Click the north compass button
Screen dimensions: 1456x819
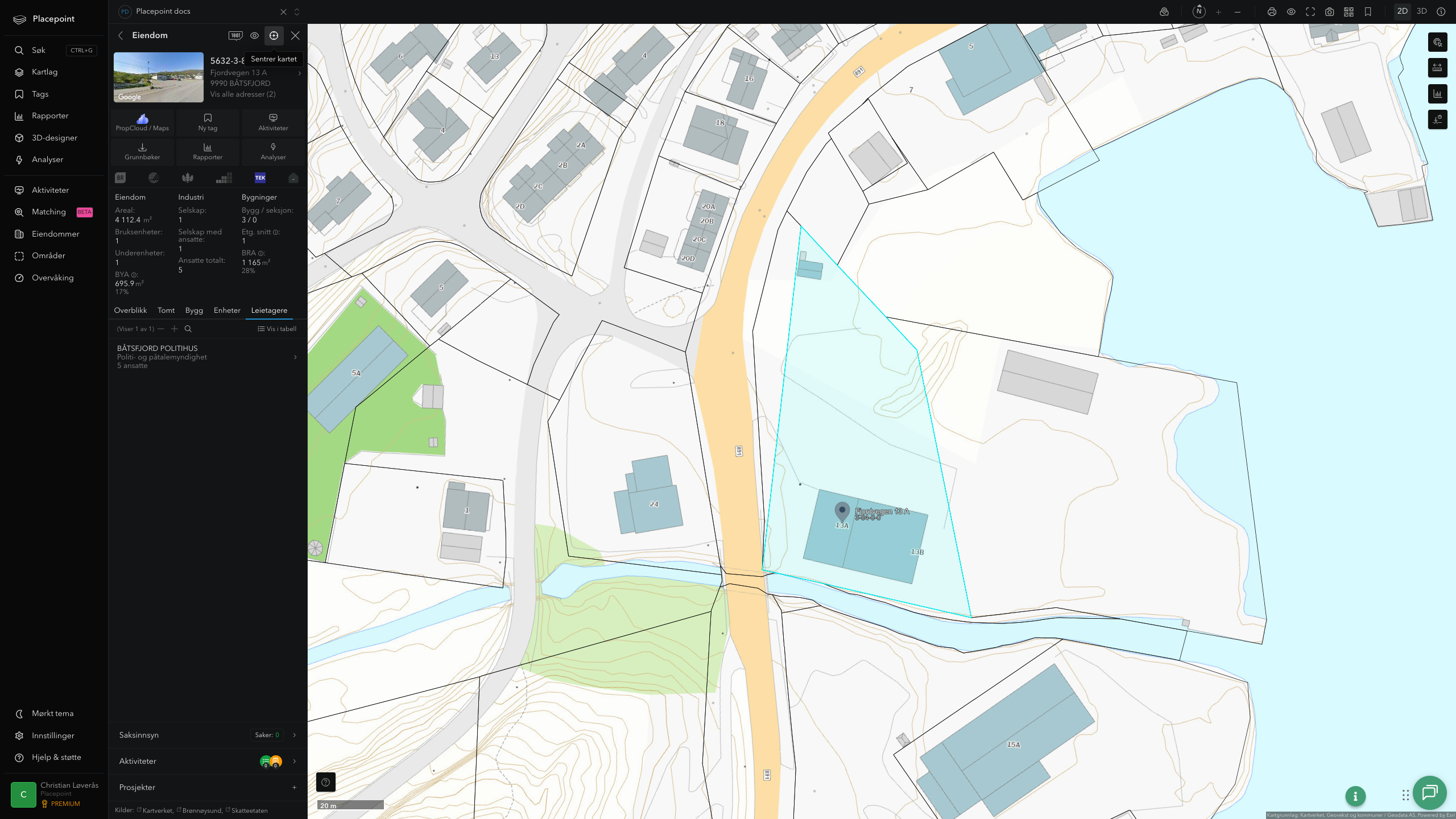coord(1199,11)
